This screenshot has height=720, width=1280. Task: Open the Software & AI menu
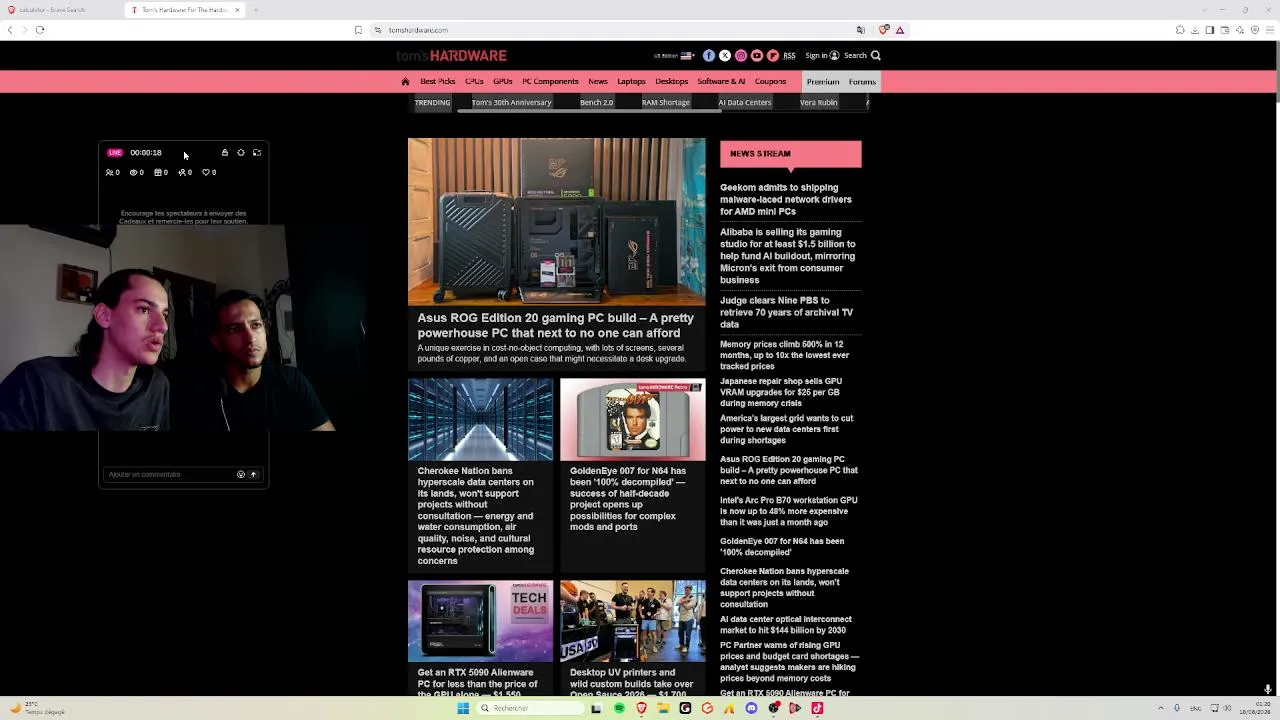721,82
